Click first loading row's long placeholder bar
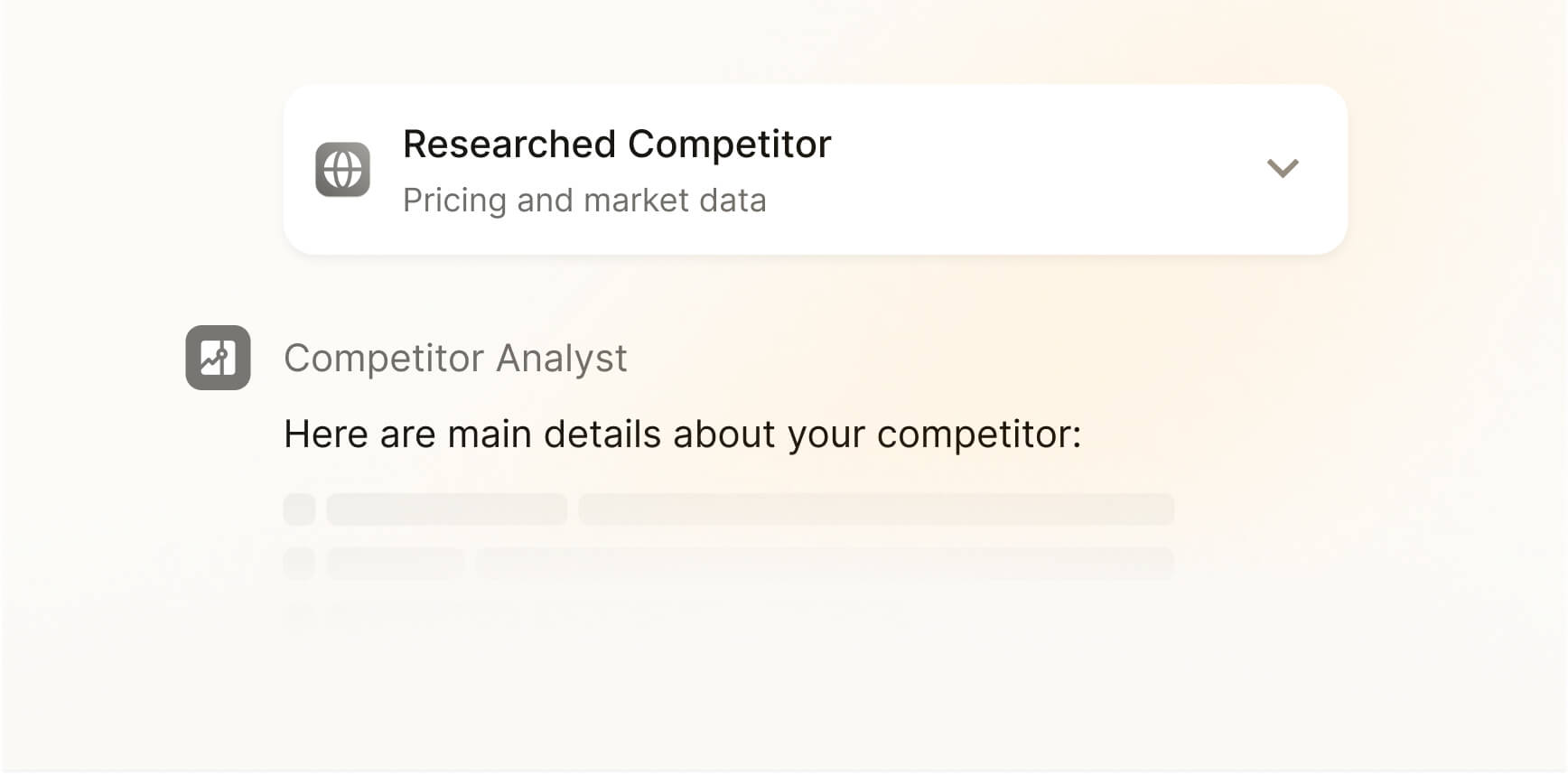This screenshot has height=775, width=1568. (x=876, y=509)
